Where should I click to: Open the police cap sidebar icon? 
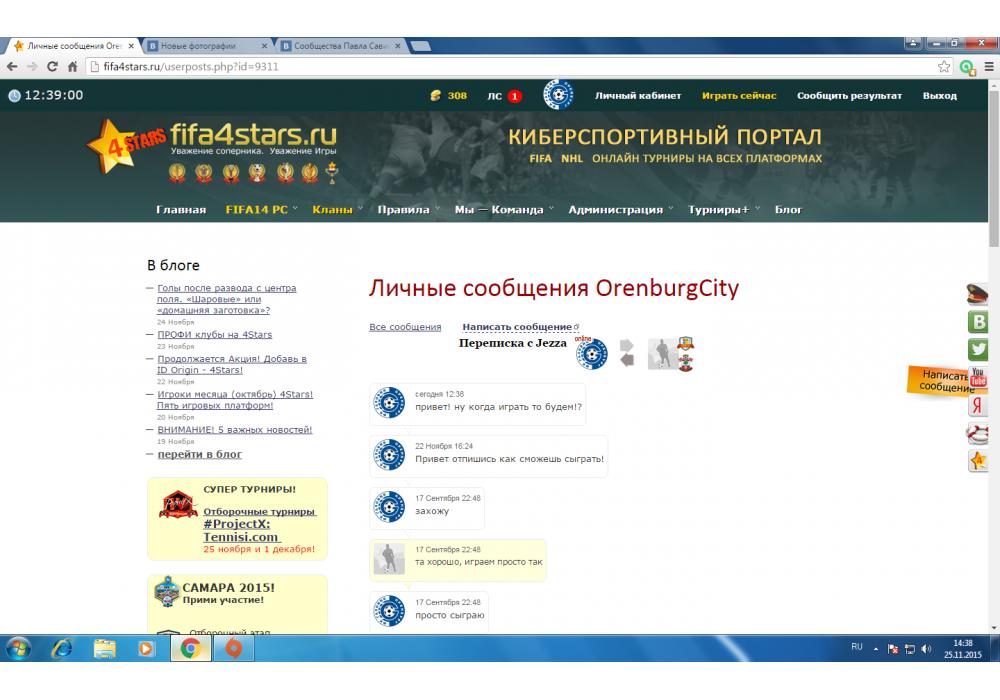[977, 295]
